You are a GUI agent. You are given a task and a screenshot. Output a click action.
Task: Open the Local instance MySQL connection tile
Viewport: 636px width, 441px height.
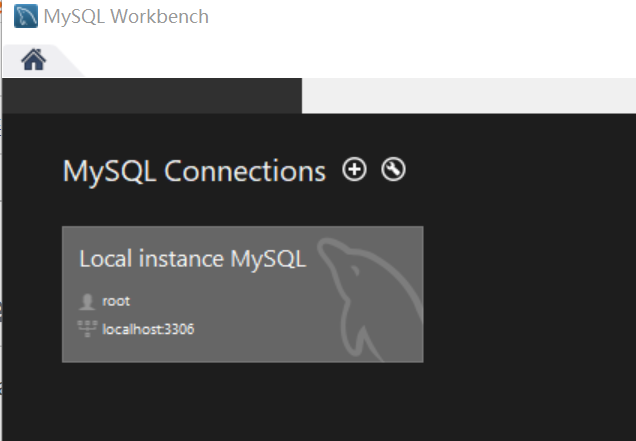[x=243, y=294]
